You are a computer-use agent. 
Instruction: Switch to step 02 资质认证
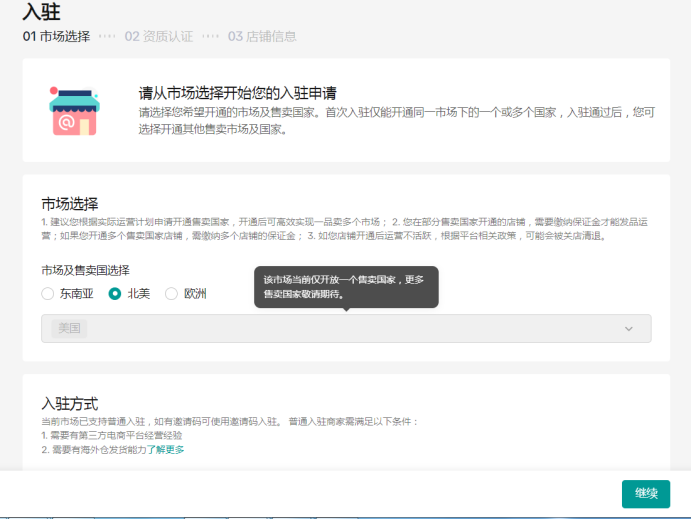(158, 36)
